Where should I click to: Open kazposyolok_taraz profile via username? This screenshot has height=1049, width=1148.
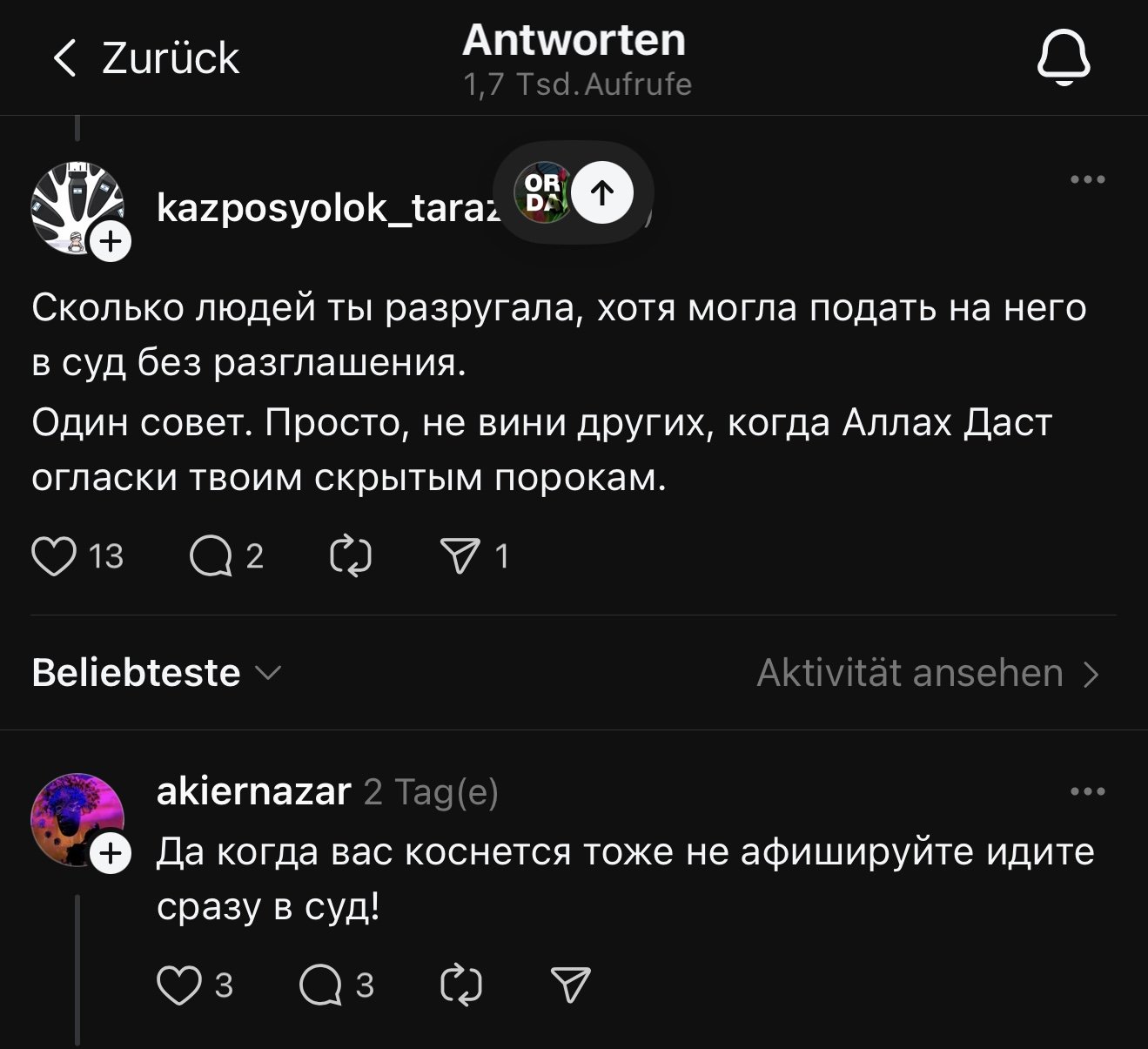[x=326, y=208]
